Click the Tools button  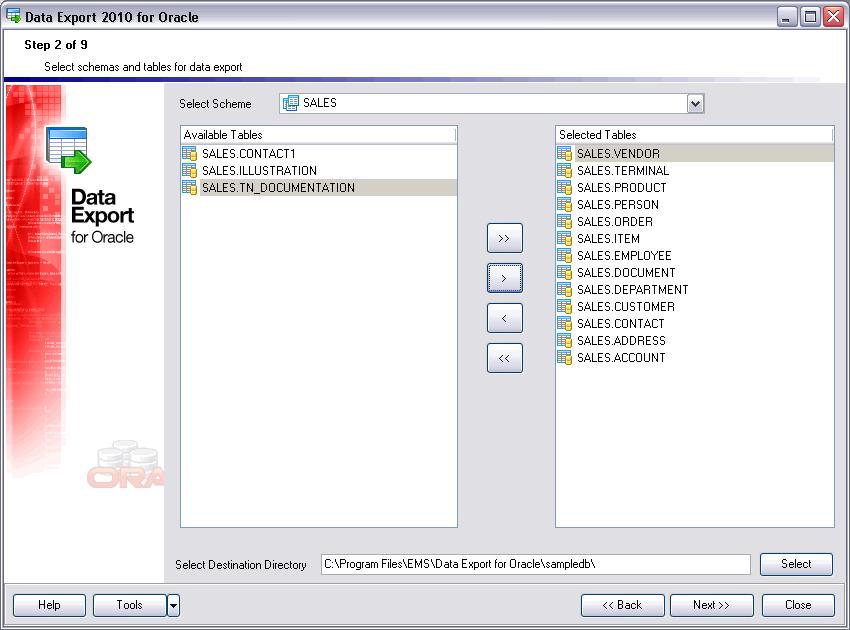(130, 606)
